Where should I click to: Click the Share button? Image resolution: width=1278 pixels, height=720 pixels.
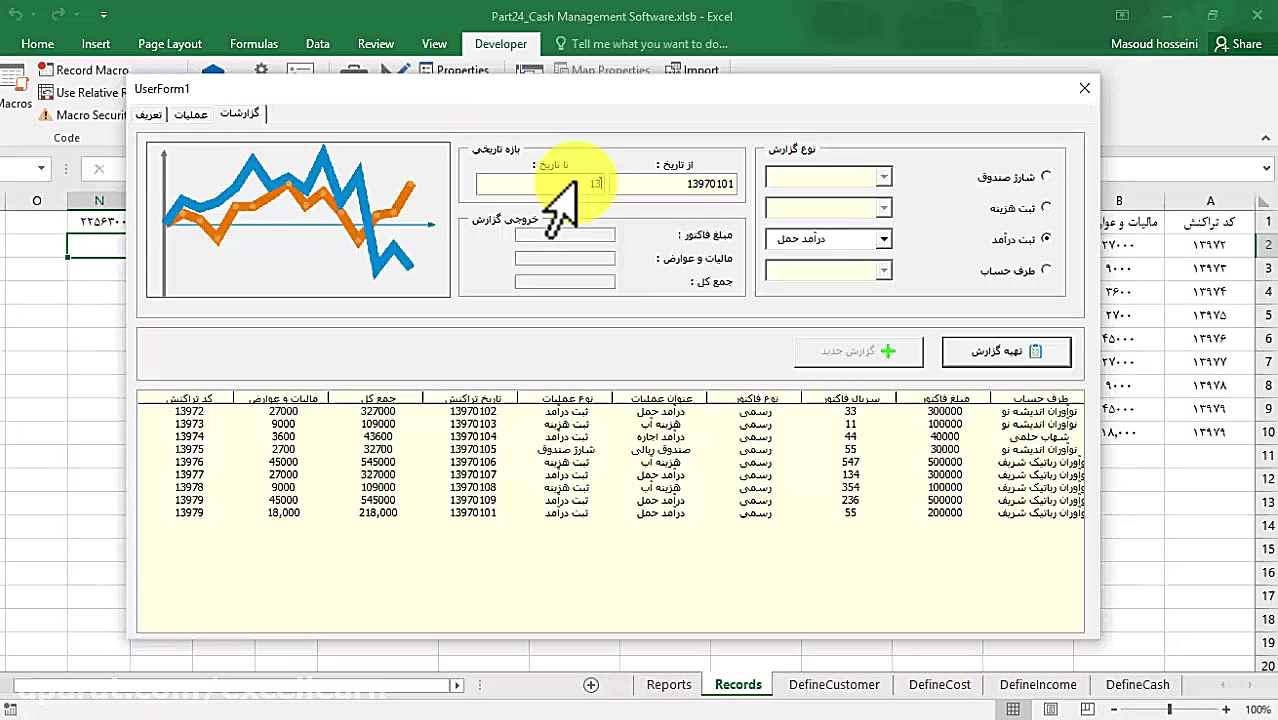click(1237, 44)
